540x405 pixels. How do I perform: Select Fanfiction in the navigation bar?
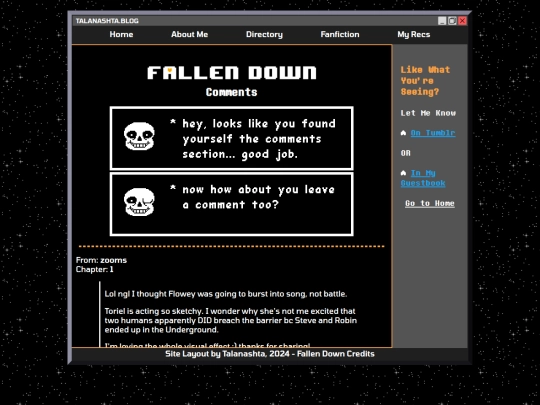(340, 34)
